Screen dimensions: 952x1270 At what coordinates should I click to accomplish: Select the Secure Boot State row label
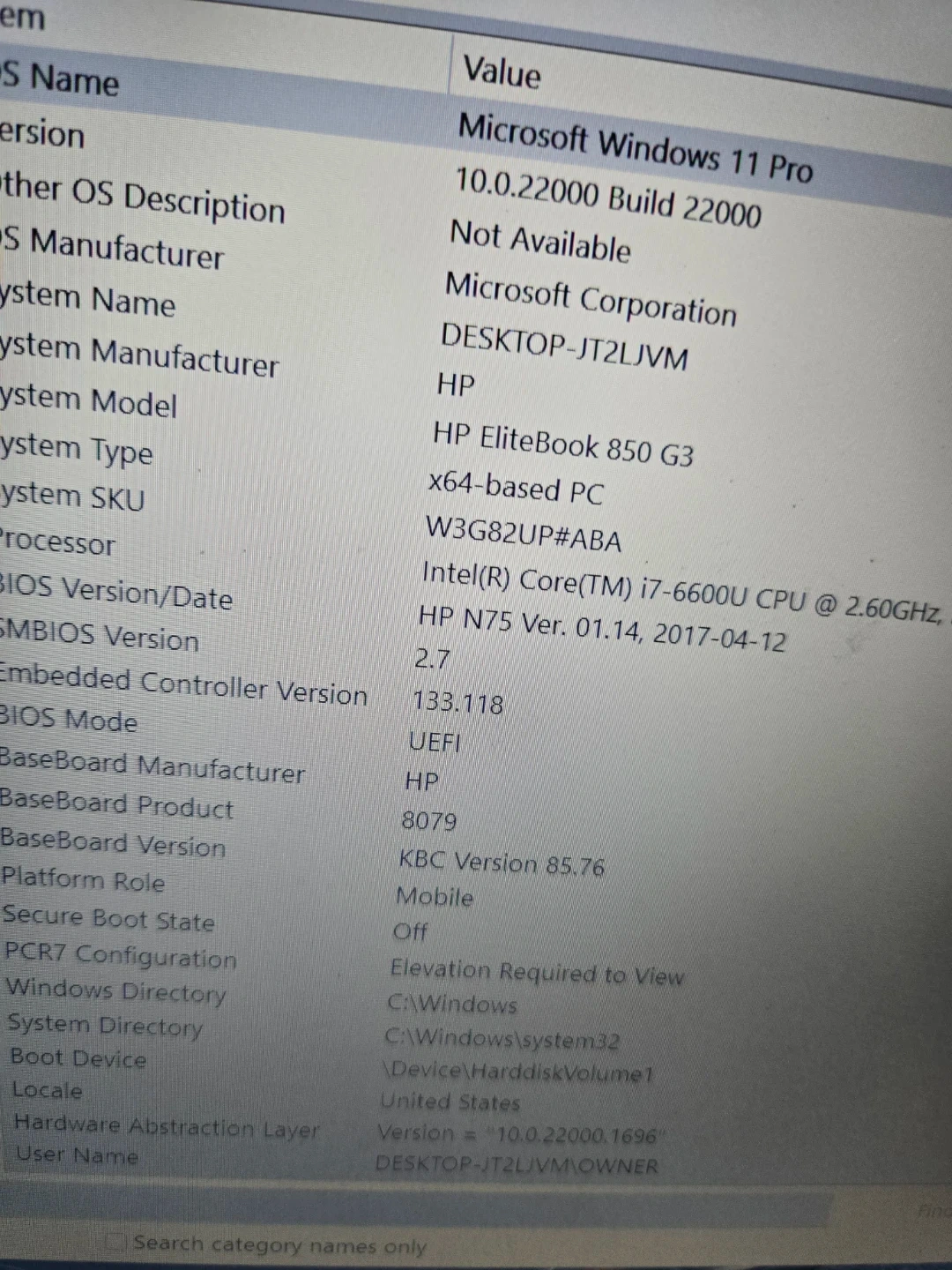click(x=109, y=919)
